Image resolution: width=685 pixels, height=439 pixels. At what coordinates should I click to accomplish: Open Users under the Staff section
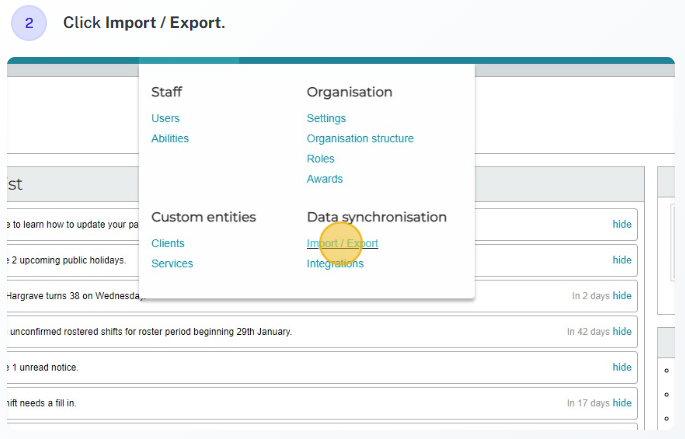tap(165, 118)
